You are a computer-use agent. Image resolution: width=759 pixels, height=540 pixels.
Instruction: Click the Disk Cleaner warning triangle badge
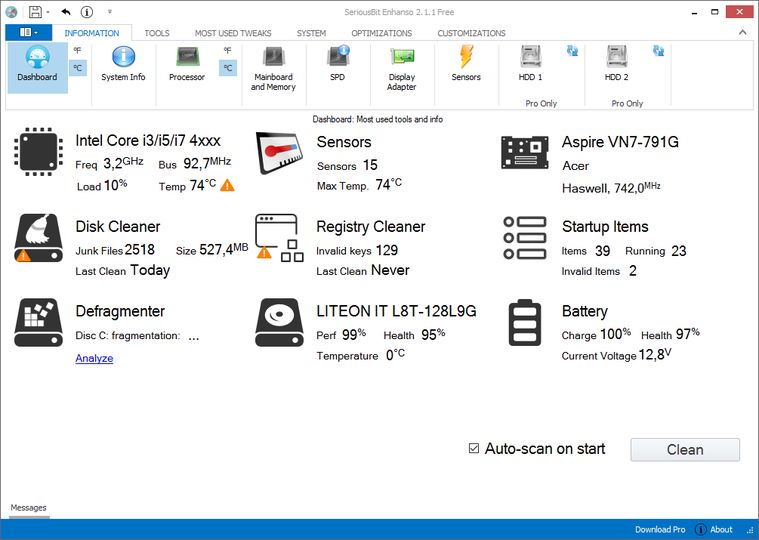tap(23, 255)
